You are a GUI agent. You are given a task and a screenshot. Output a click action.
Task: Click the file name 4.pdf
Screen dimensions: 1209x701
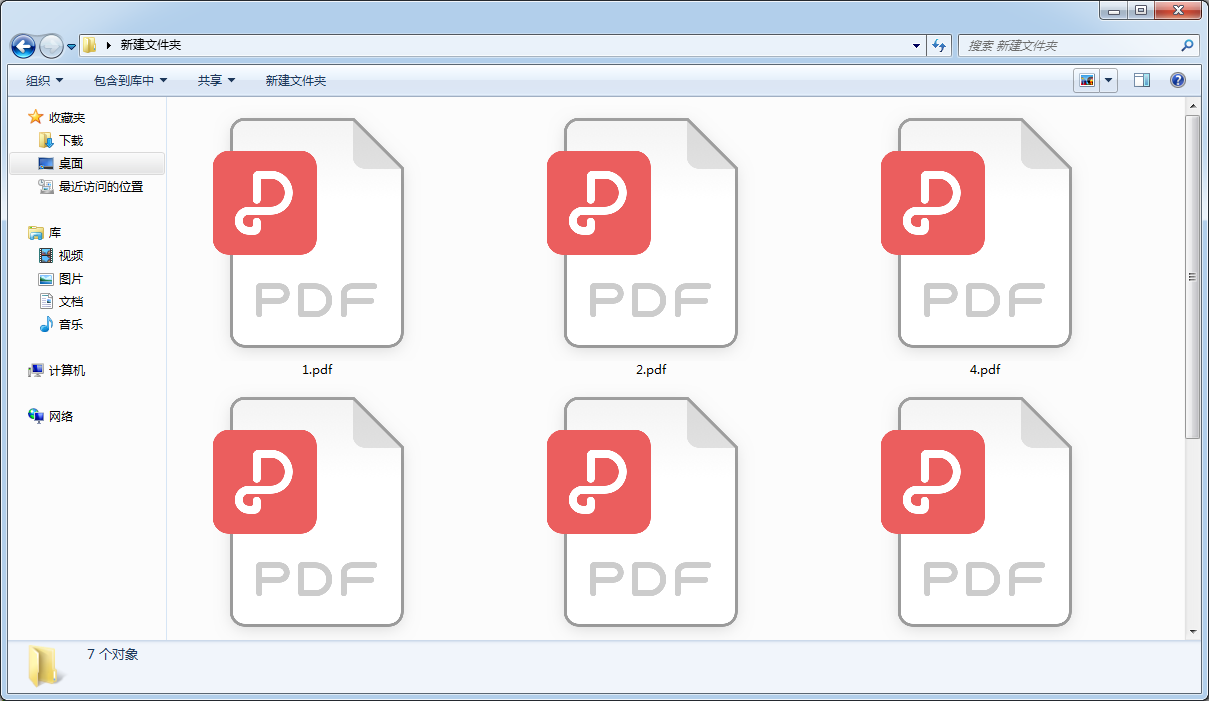point(985,370)
